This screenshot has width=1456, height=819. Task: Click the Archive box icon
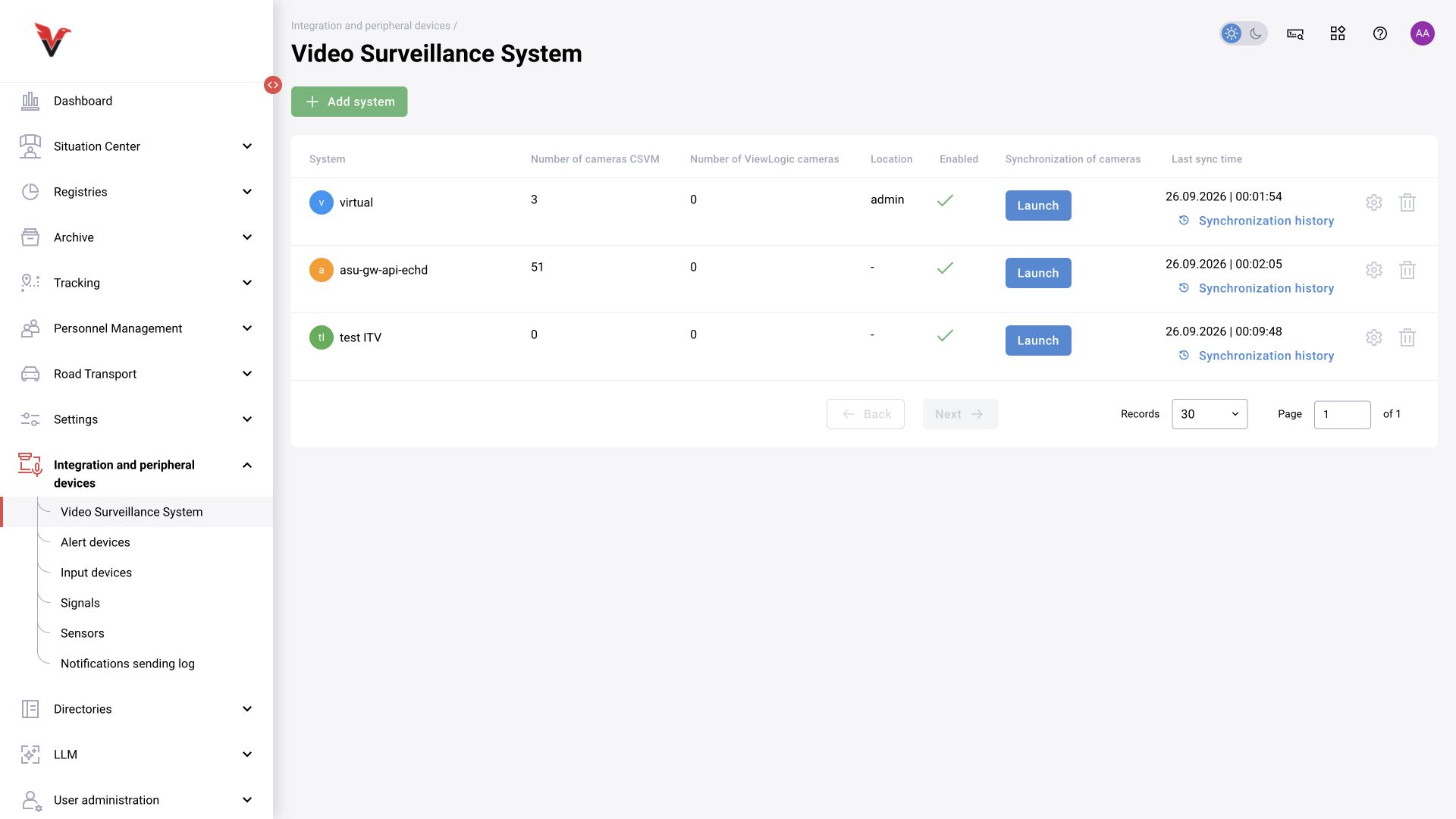(30, 237)
